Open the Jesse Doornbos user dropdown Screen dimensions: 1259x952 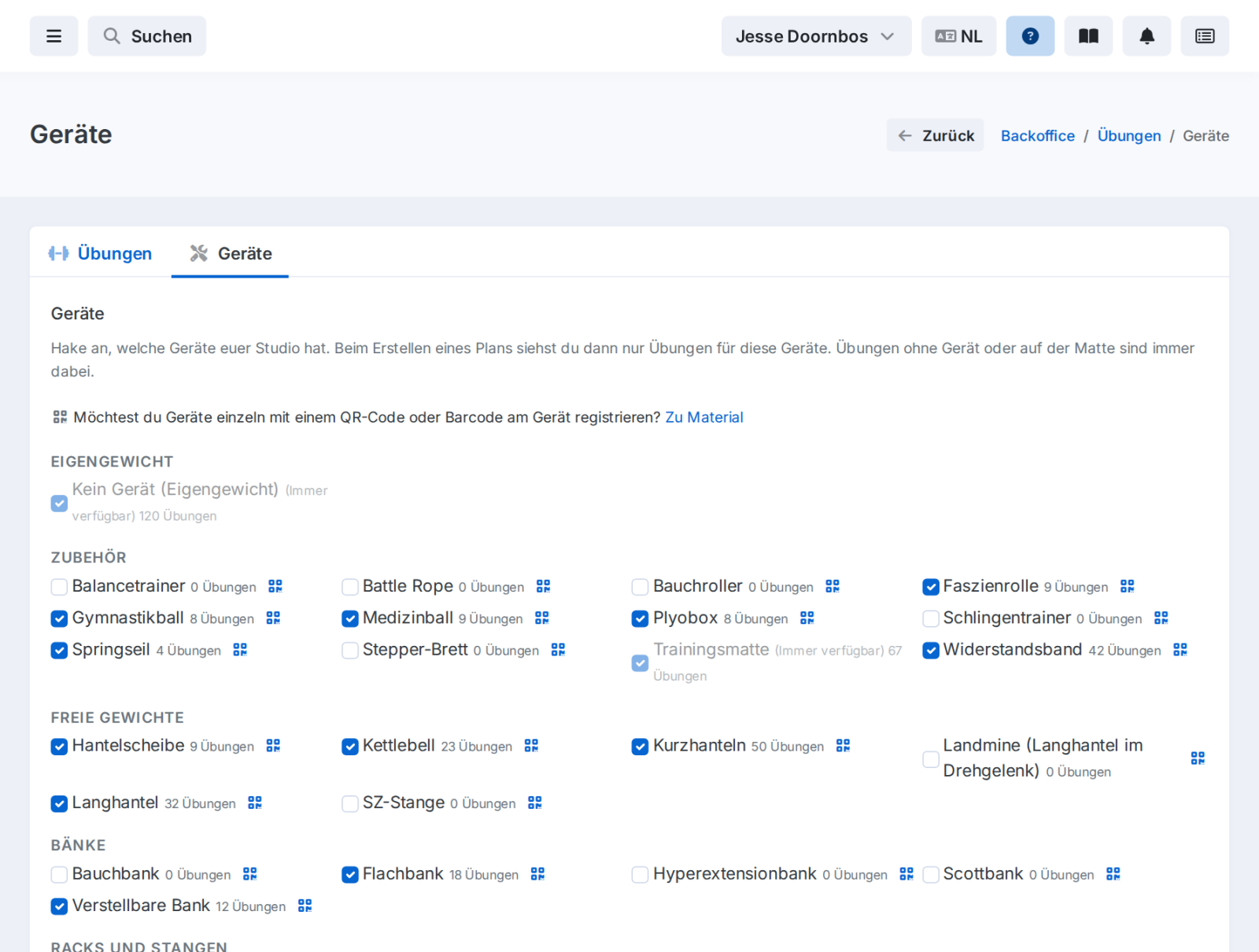[816, 36]
